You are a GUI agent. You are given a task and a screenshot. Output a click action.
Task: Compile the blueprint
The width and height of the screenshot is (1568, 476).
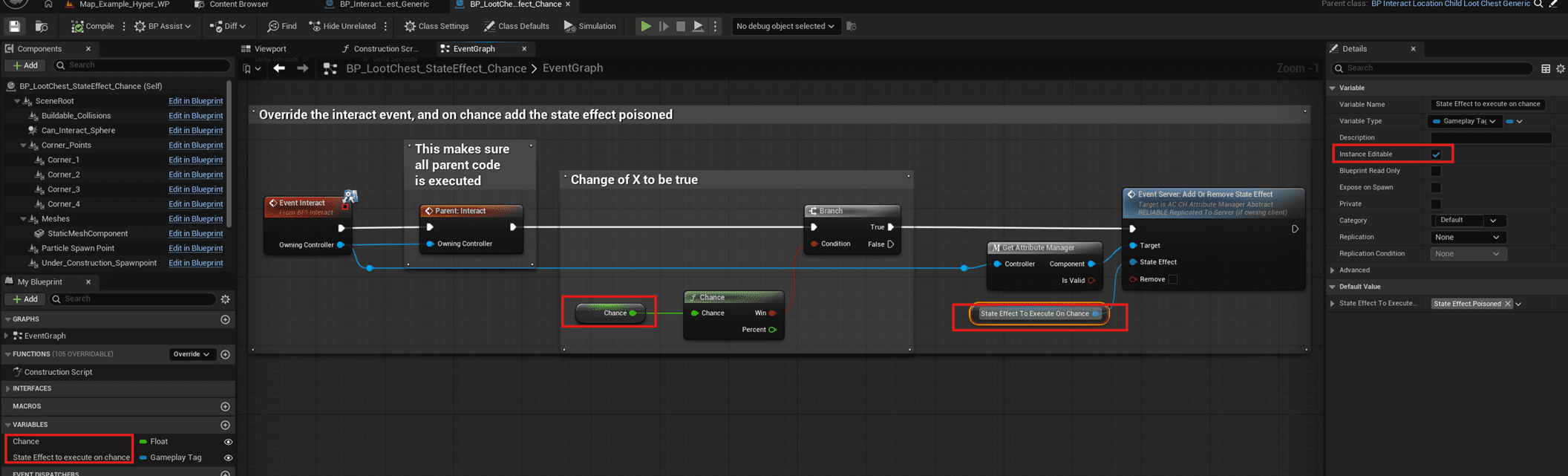click(x=93, y=26)
